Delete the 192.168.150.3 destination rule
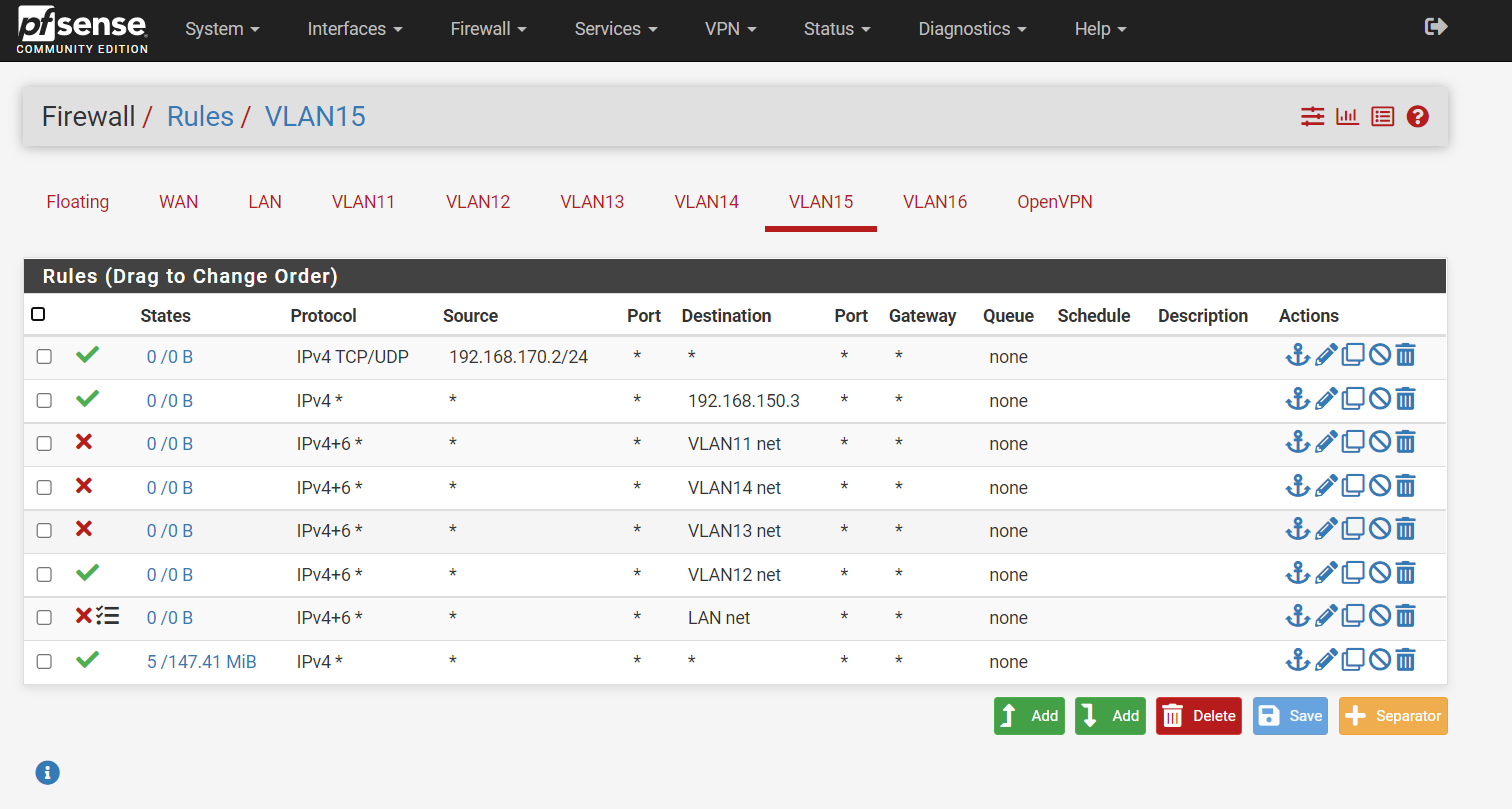 [1405, 399]
